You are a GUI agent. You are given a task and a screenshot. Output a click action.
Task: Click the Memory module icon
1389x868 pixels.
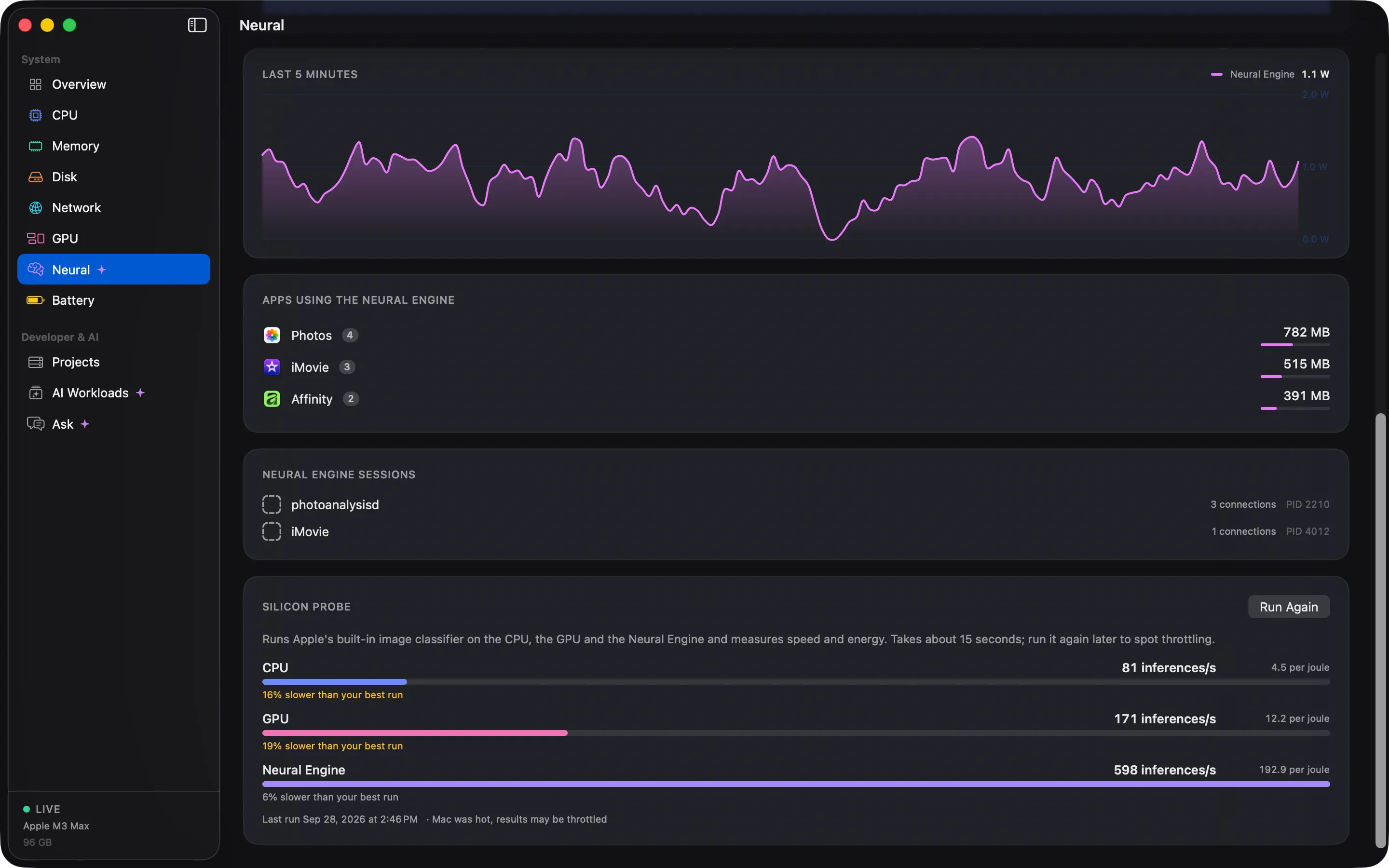pos(36,146)
